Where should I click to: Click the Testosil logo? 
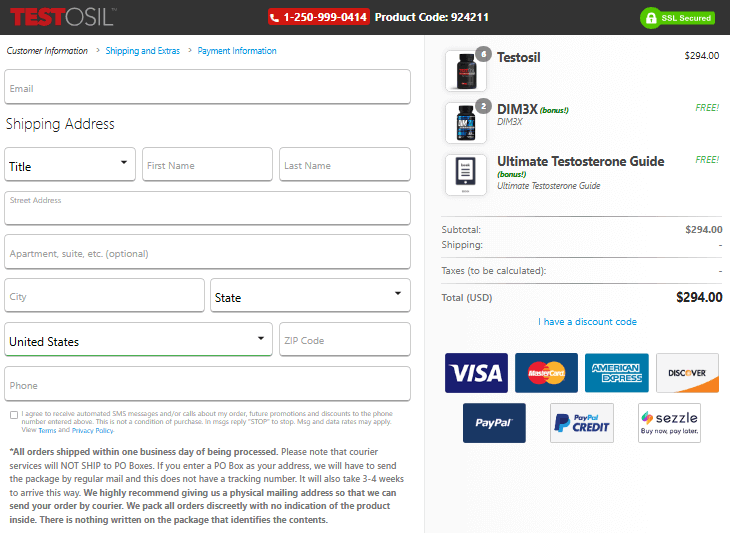(x=63, y=17)
